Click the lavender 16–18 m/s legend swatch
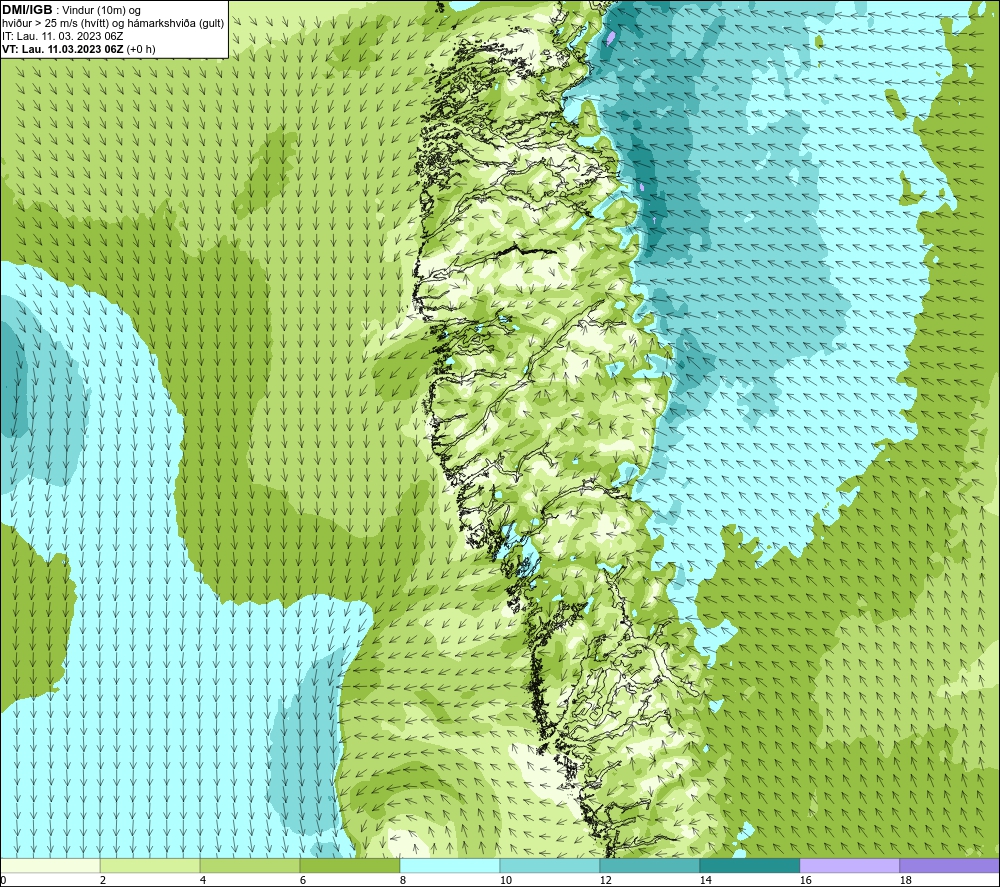Image resolution: width=1000 pixels, height=887 pixels. tap(849, 865)
